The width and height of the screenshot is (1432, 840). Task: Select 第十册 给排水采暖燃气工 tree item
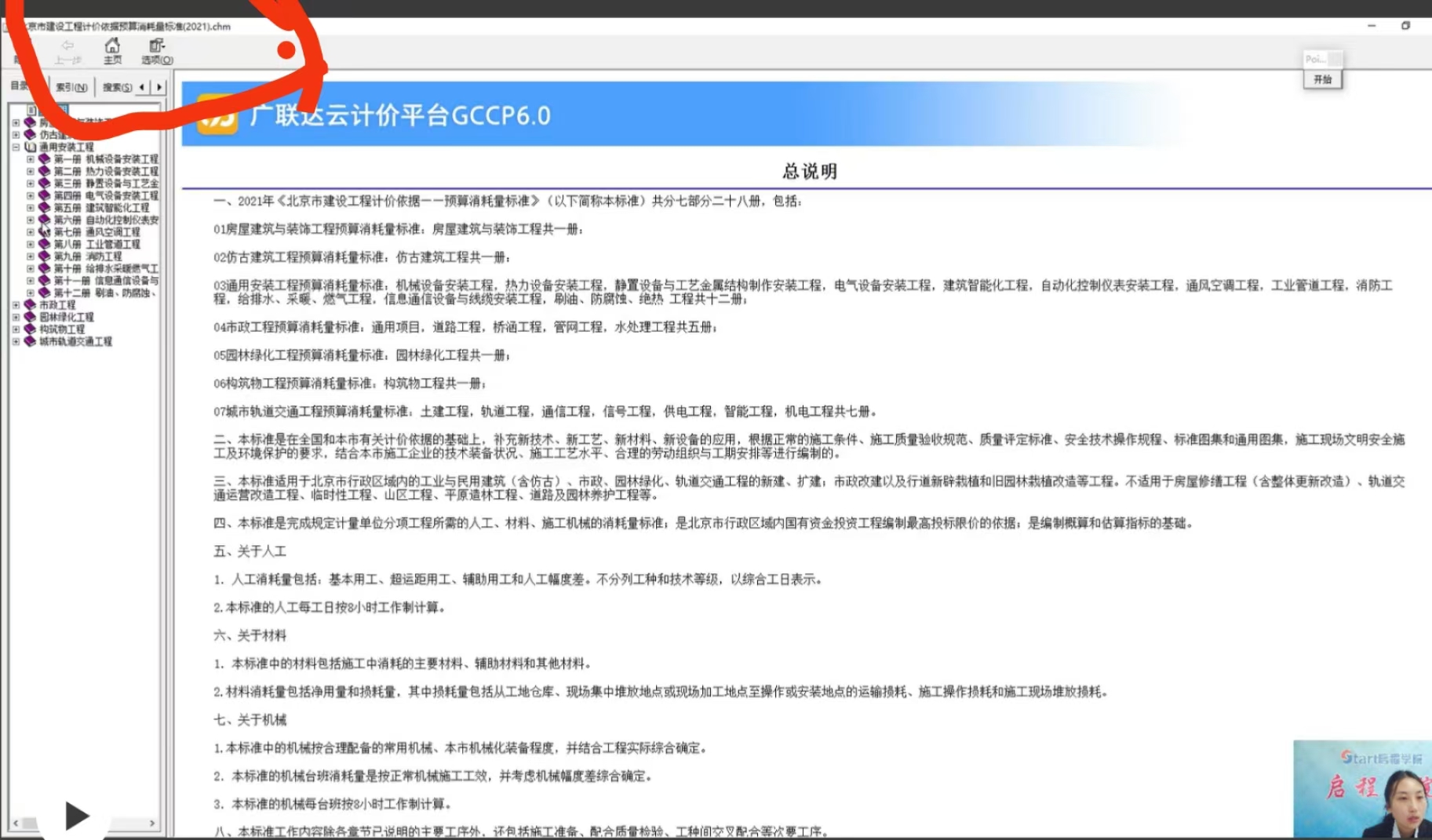[x=106, y=268]
